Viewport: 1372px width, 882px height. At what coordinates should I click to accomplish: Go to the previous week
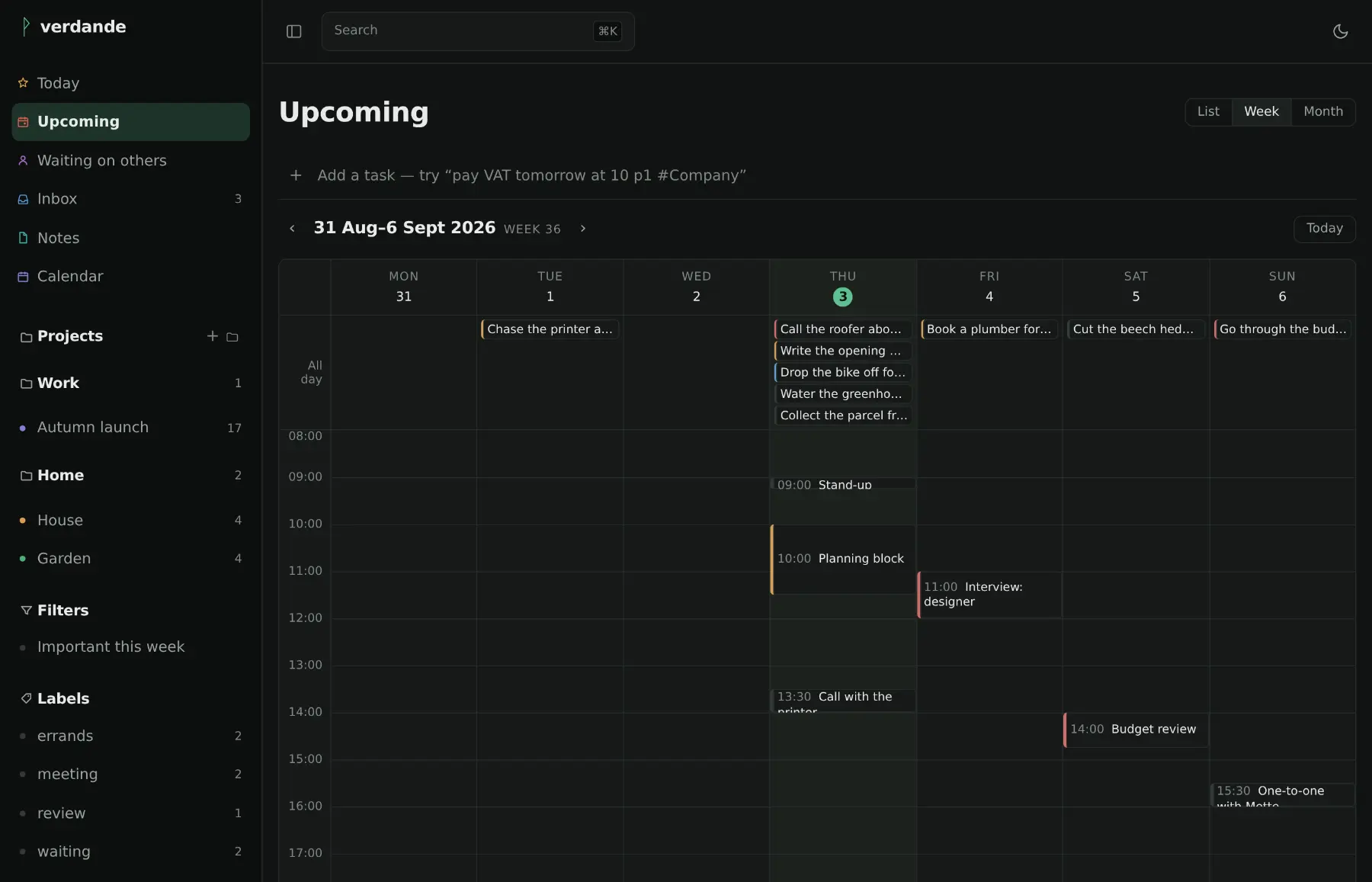tap(292, 229)
